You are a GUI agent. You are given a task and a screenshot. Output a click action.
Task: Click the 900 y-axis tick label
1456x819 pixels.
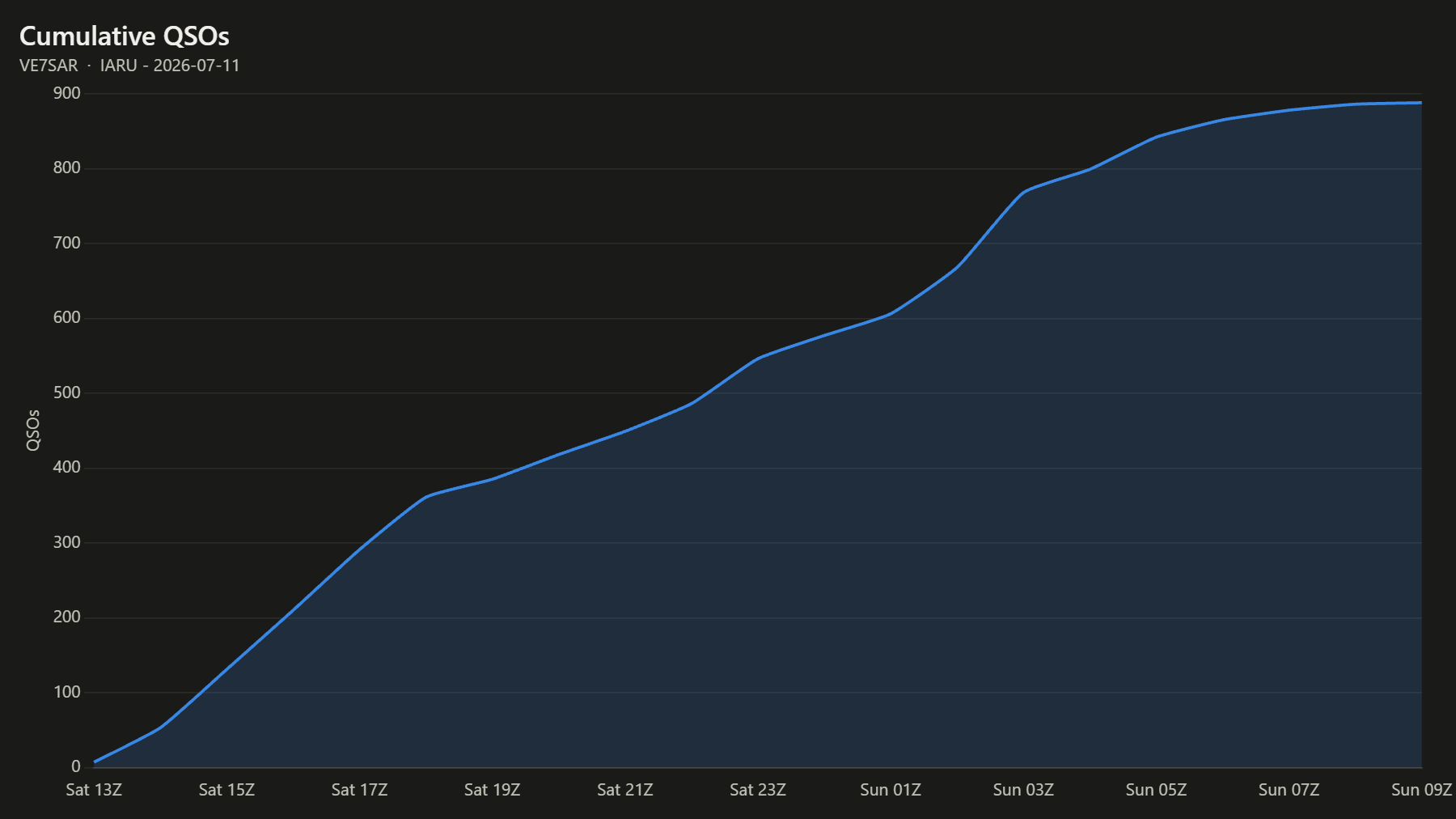coord(67,93)
